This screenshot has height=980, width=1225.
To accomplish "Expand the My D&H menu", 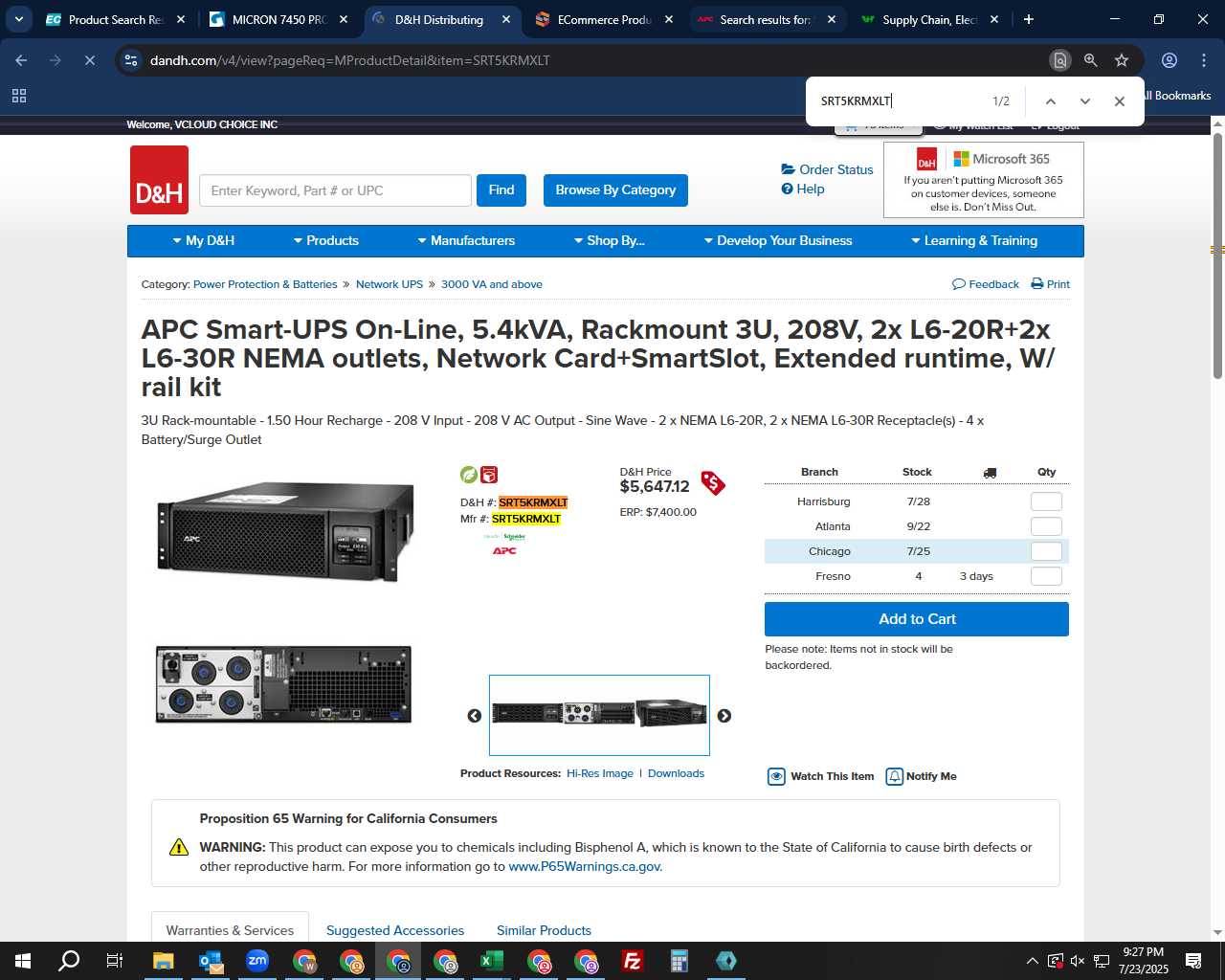I will coord(204,241).
